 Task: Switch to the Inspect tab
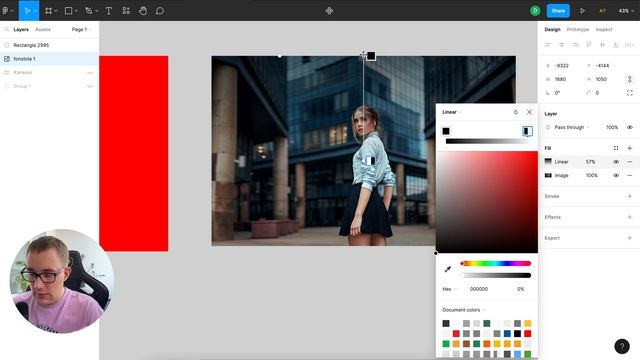[x=604, y=29]
